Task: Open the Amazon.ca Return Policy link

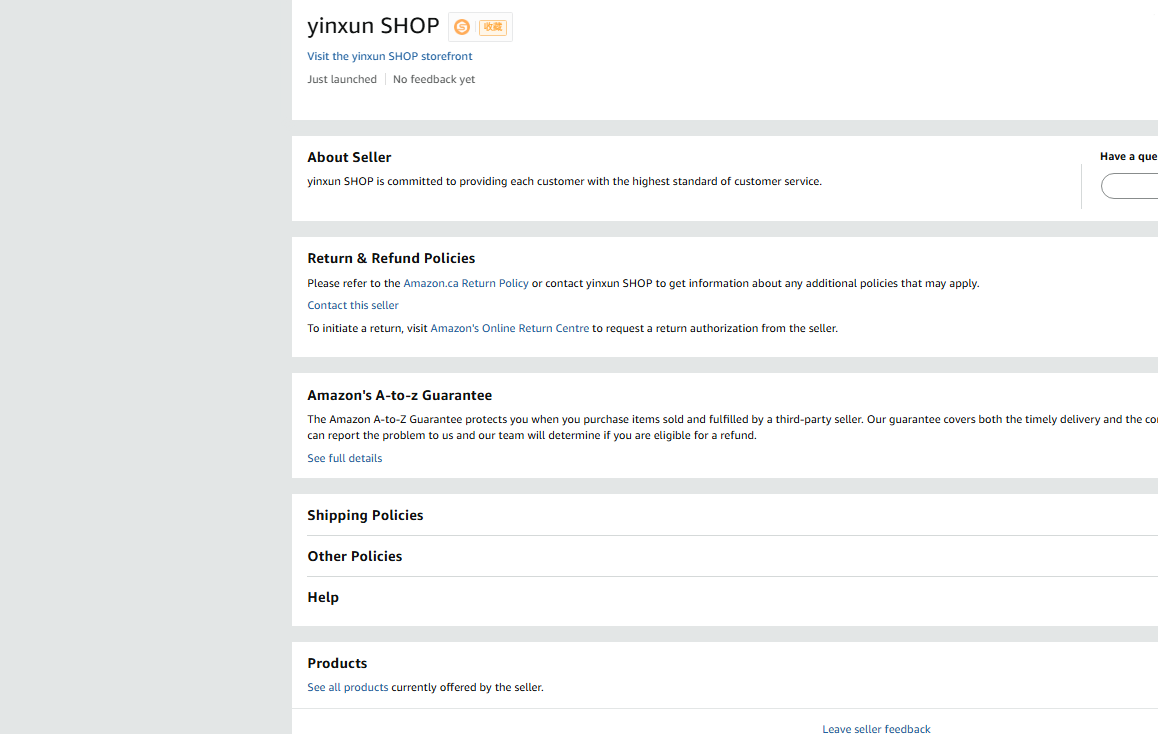Action: [466, 283]
